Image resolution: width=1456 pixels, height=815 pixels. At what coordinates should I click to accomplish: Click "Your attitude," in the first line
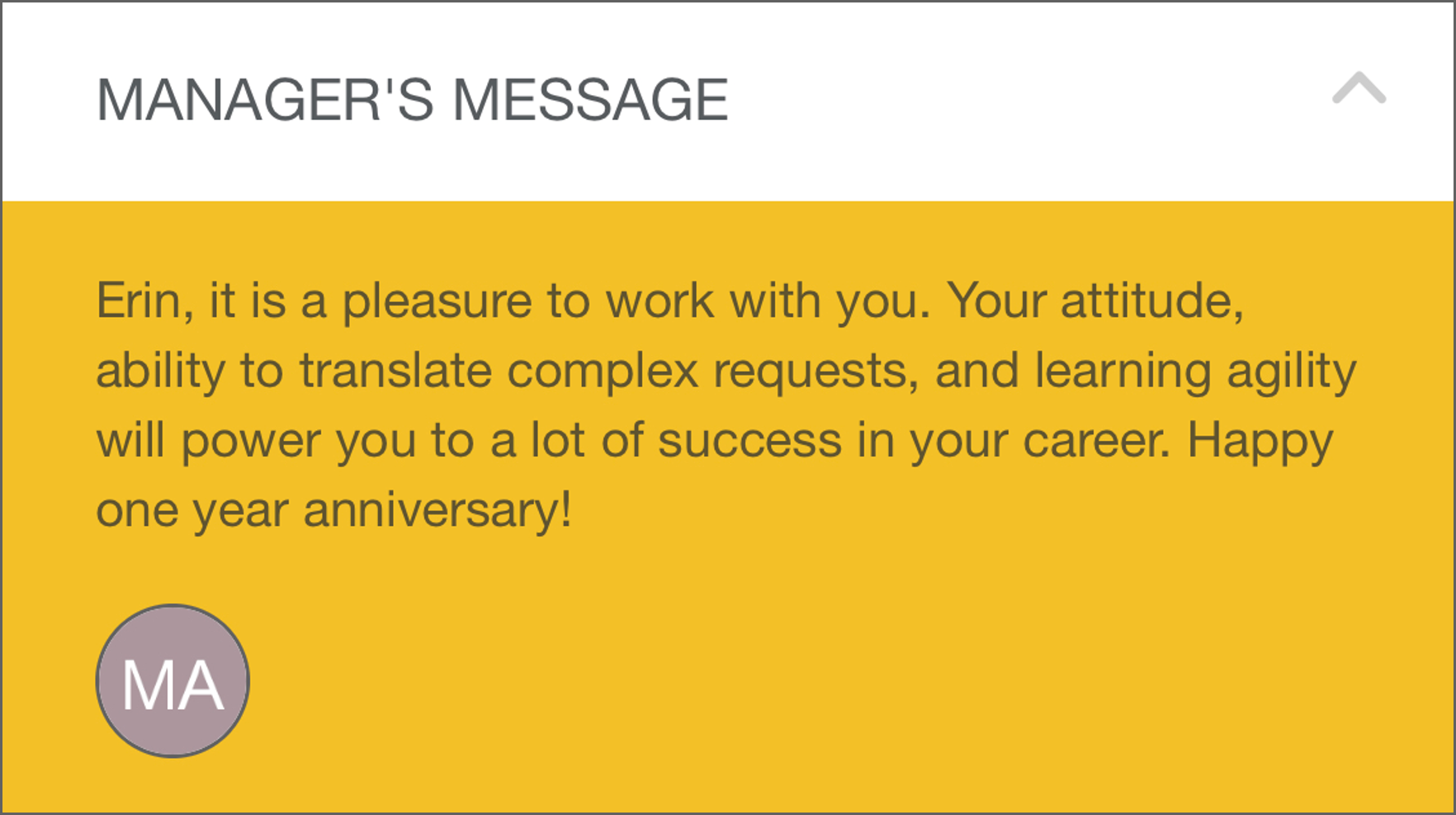tap(1094, 301)
